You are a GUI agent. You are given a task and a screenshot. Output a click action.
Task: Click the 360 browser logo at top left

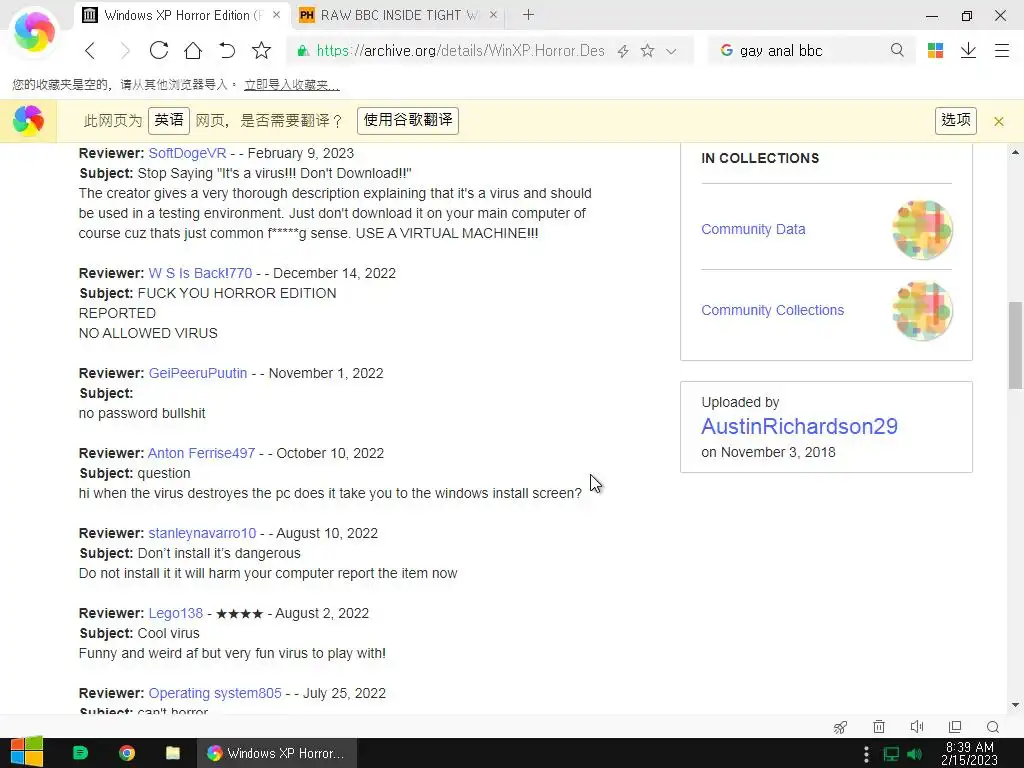34,32
